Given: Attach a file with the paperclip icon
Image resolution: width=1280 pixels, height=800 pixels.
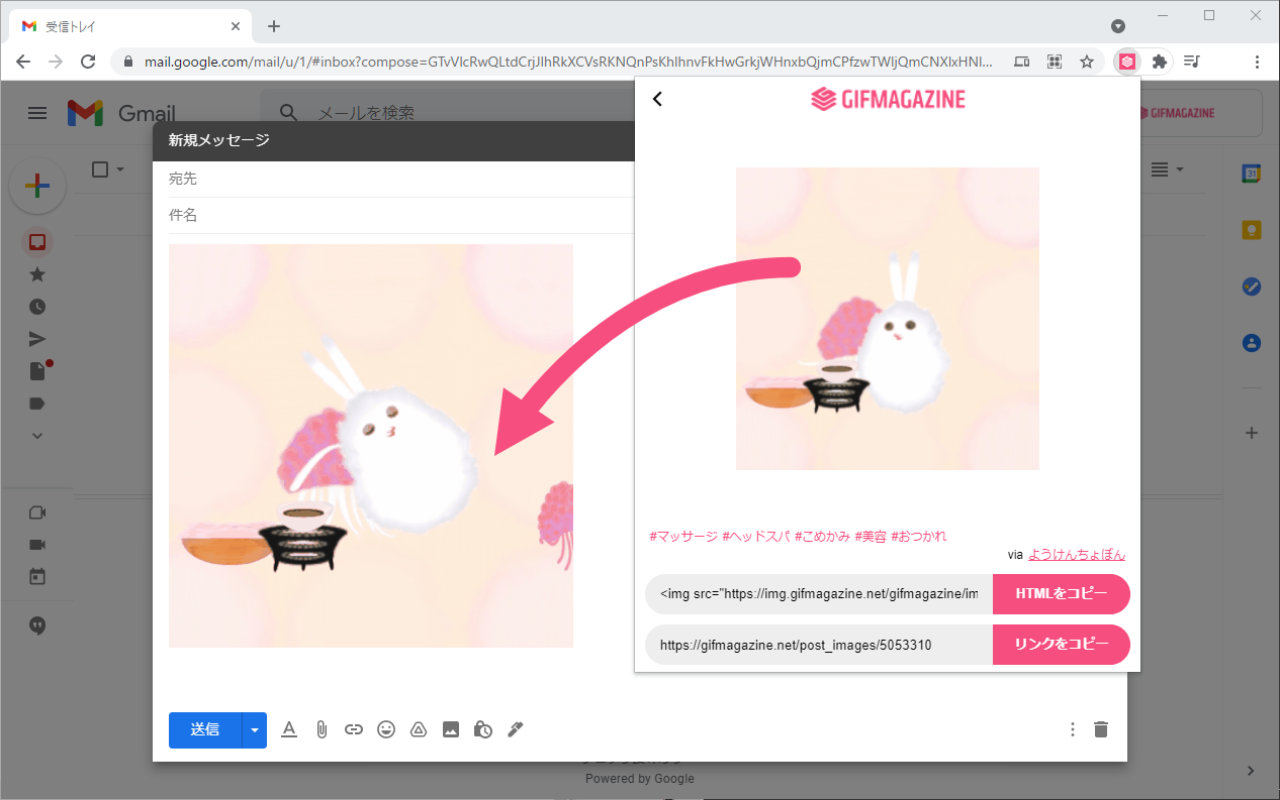Looking at the screenshot, I should [321, 730].
